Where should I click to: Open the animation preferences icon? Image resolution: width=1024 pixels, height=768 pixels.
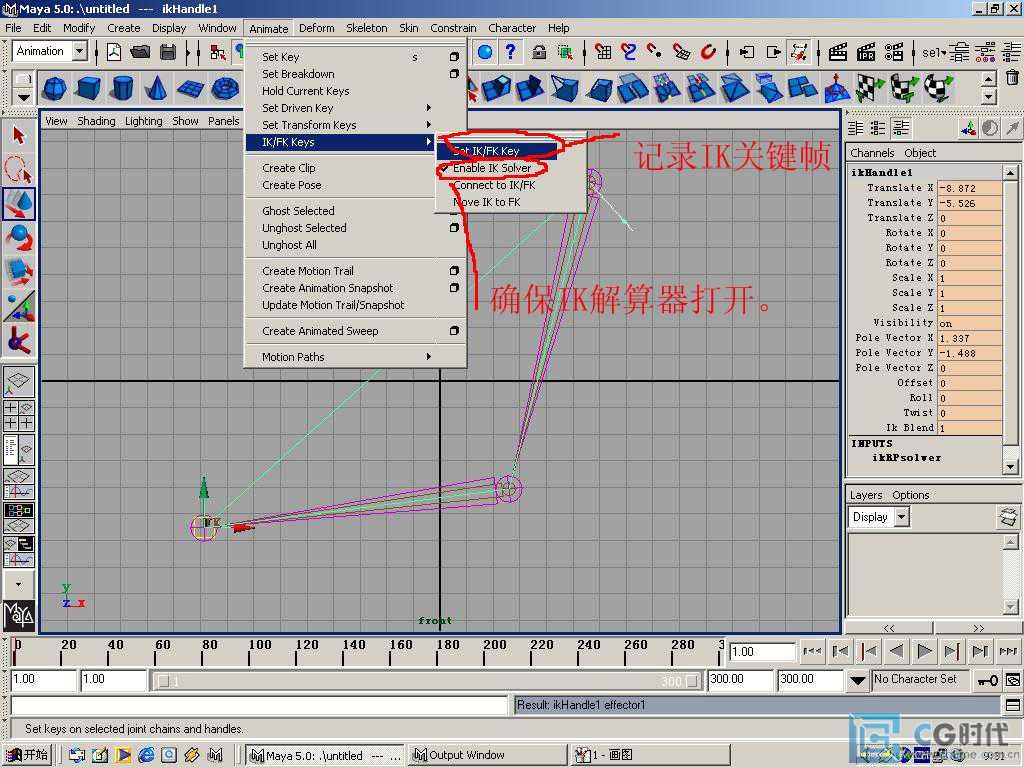click(1013, 680)
